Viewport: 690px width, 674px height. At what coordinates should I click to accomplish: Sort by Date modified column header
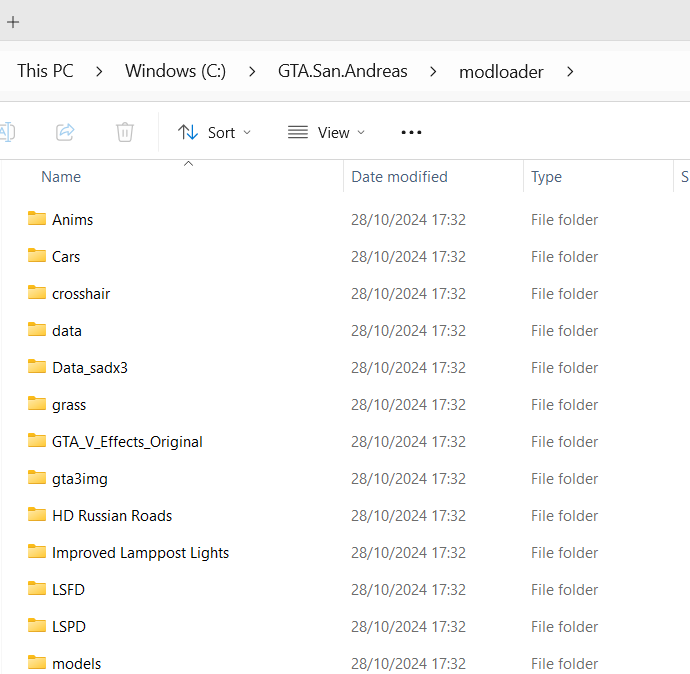[x=399, y=177]
